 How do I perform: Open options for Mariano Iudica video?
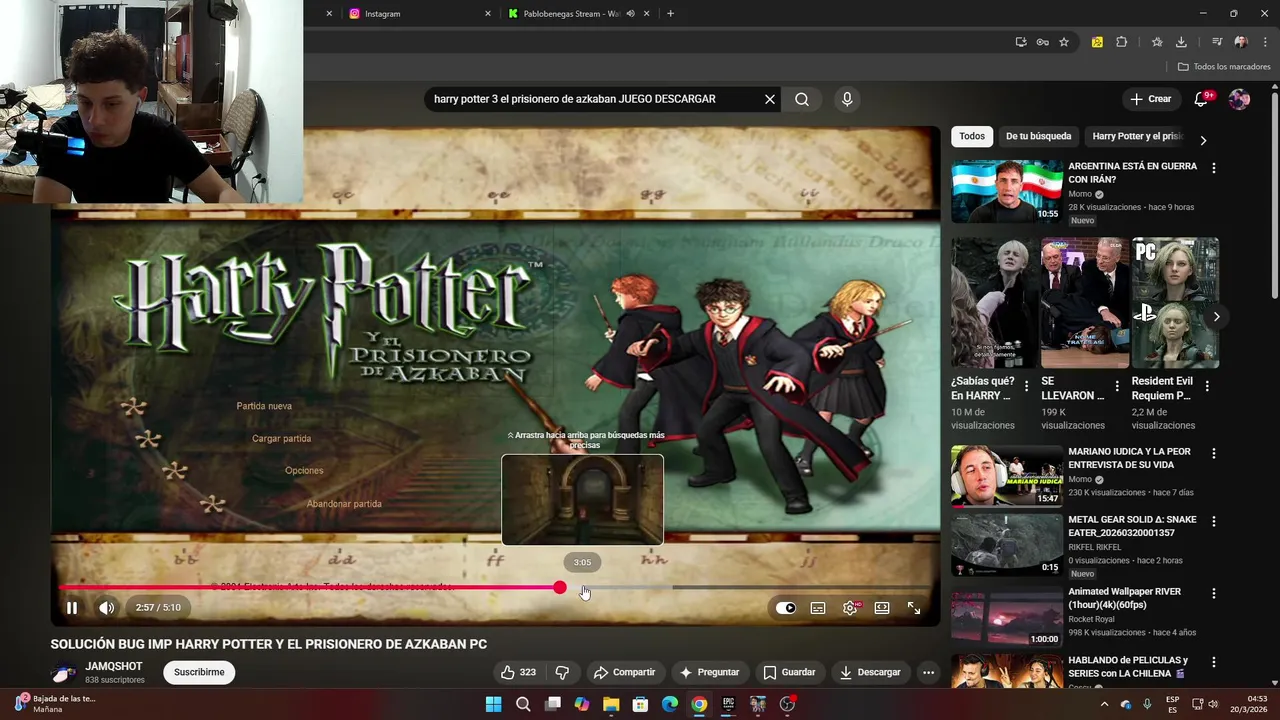tap(1214, 453)
